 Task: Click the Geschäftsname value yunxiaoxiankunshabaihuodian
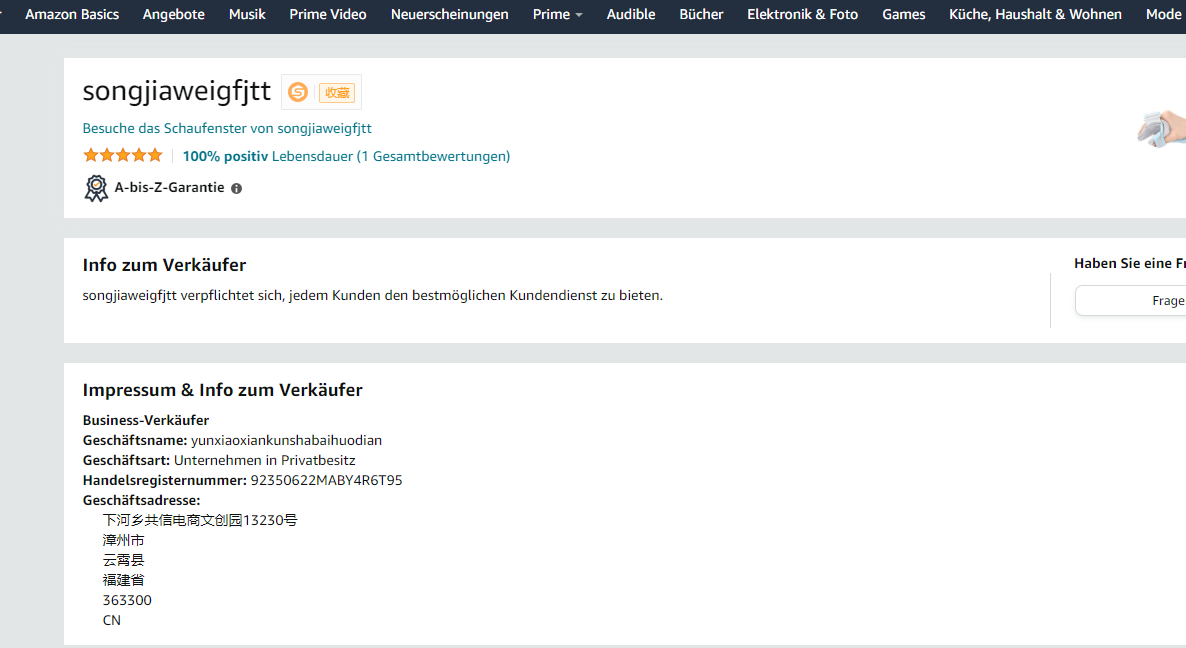pos(286,441)
